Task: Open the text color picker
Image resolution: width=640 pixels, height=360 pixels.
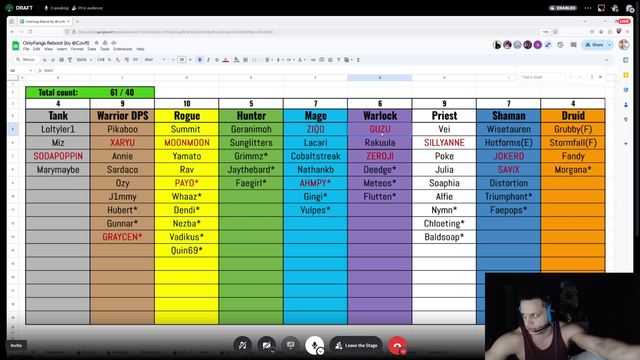Action: (226, 60)
